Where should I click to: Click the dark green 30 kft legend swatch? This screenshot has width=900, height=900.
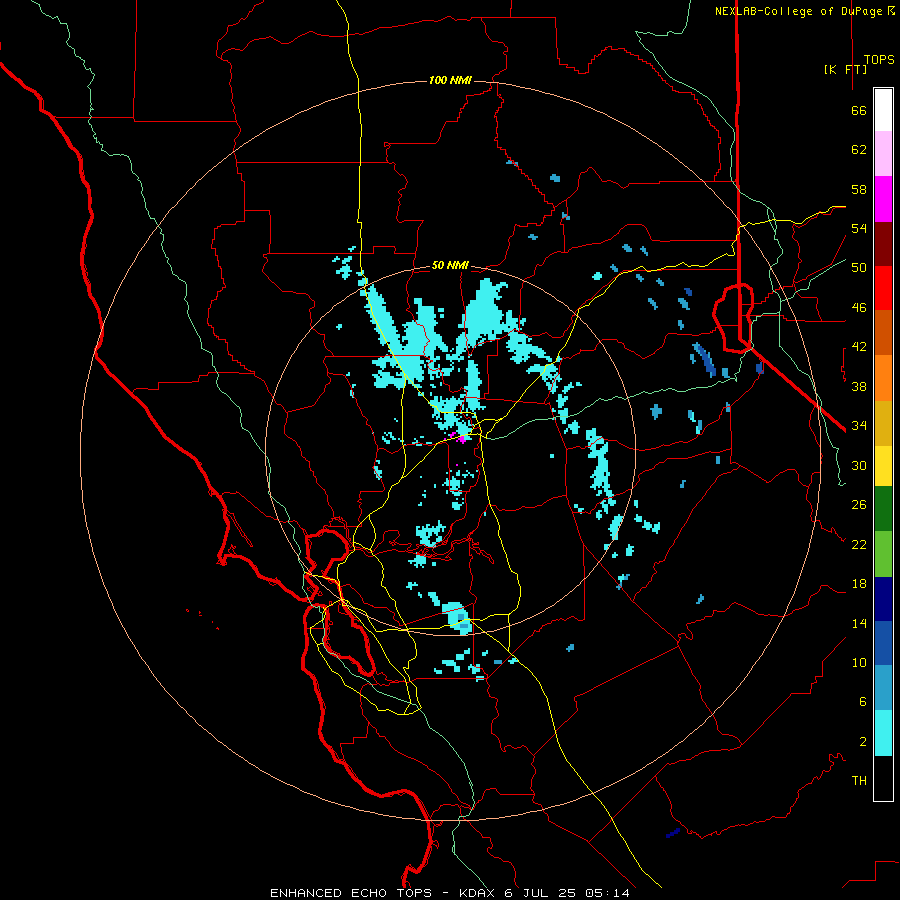coord(883,509)
